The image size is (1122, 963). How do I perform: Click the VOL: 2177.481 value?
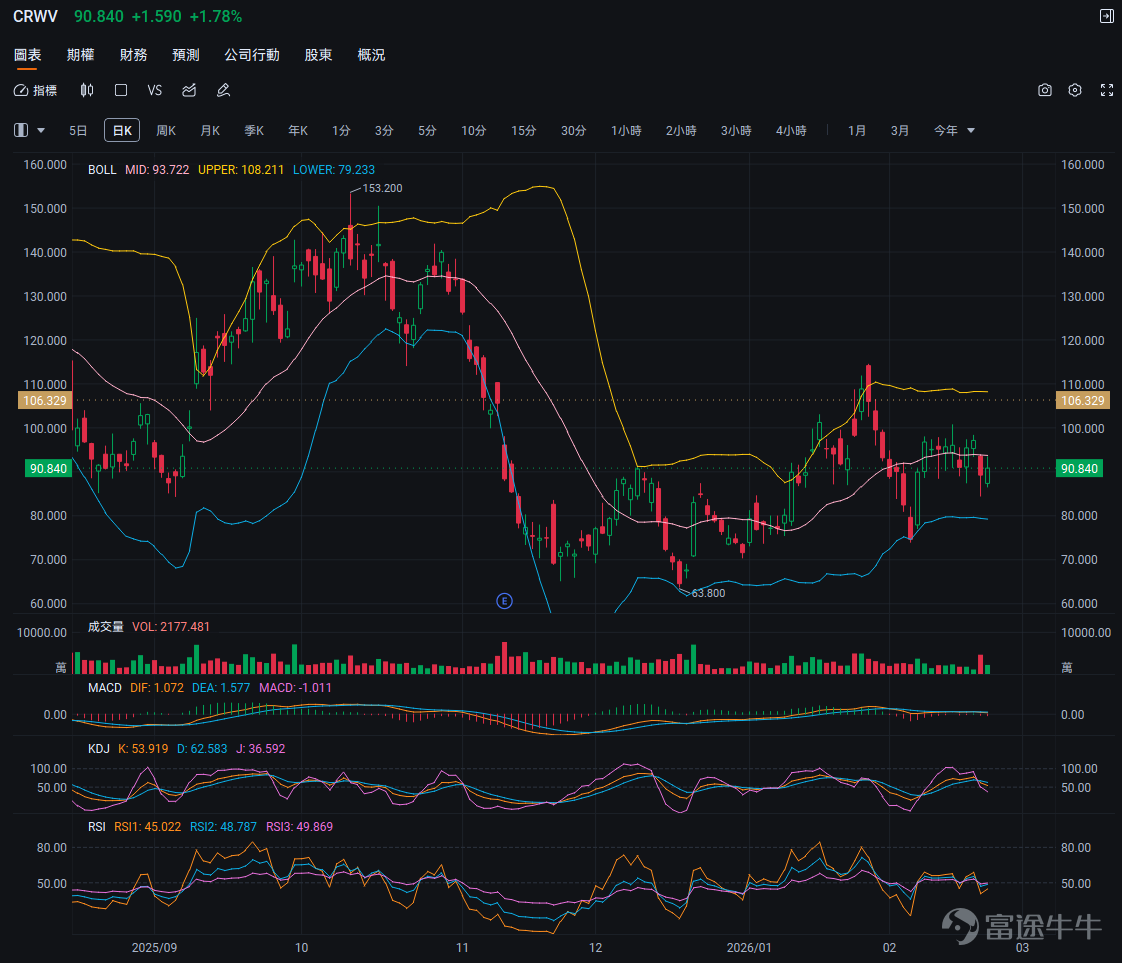click(x=171, y=627)
